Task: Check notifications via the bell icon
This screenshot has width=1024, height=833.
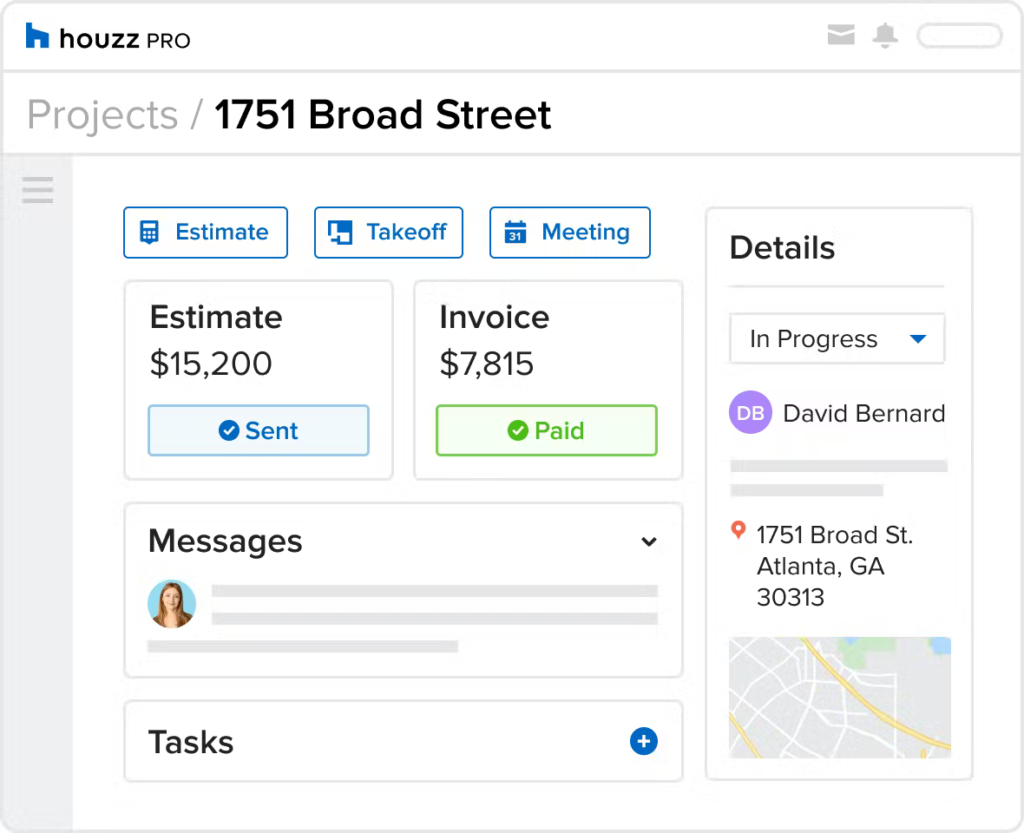Action: pos(884,34)
